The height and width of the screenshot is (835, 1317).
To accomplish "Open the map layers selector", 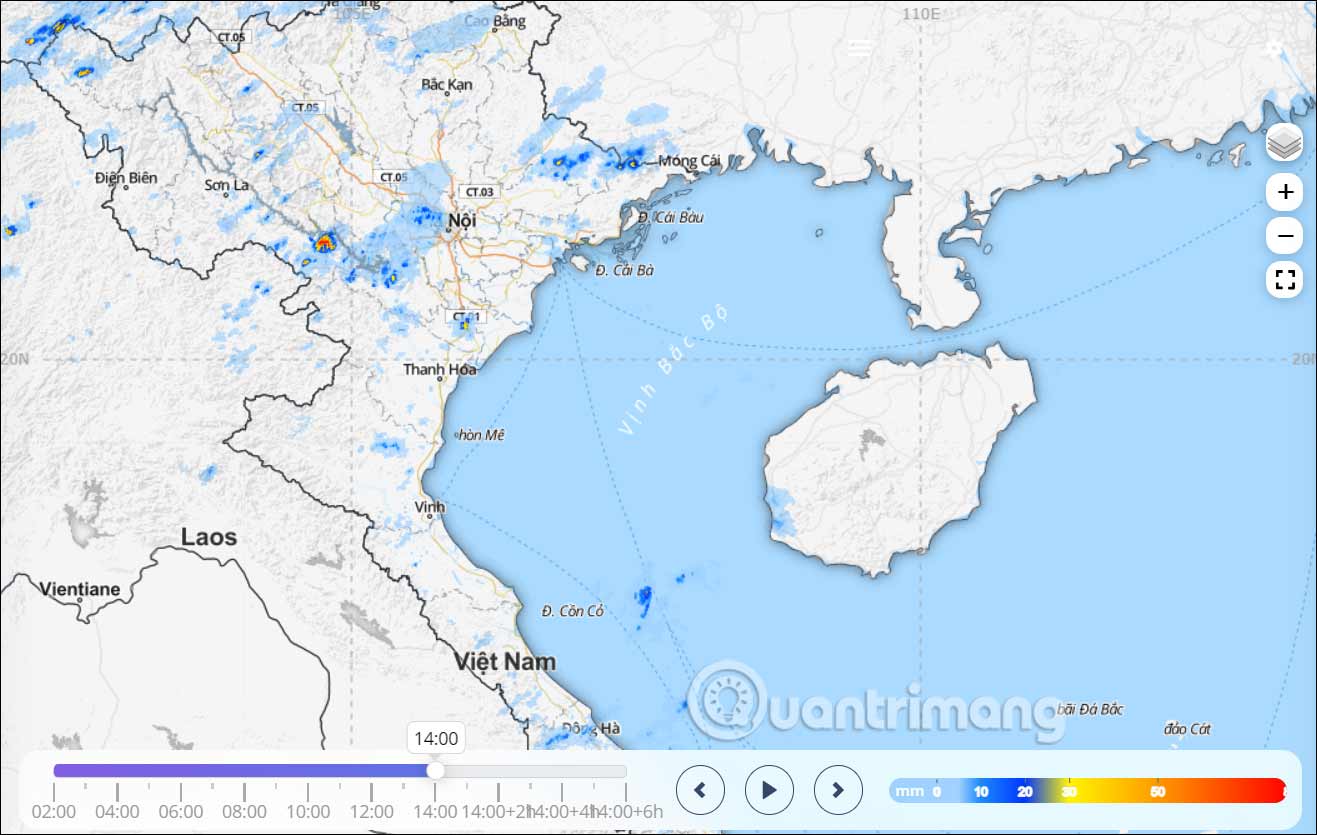I will coord(1284,143).
